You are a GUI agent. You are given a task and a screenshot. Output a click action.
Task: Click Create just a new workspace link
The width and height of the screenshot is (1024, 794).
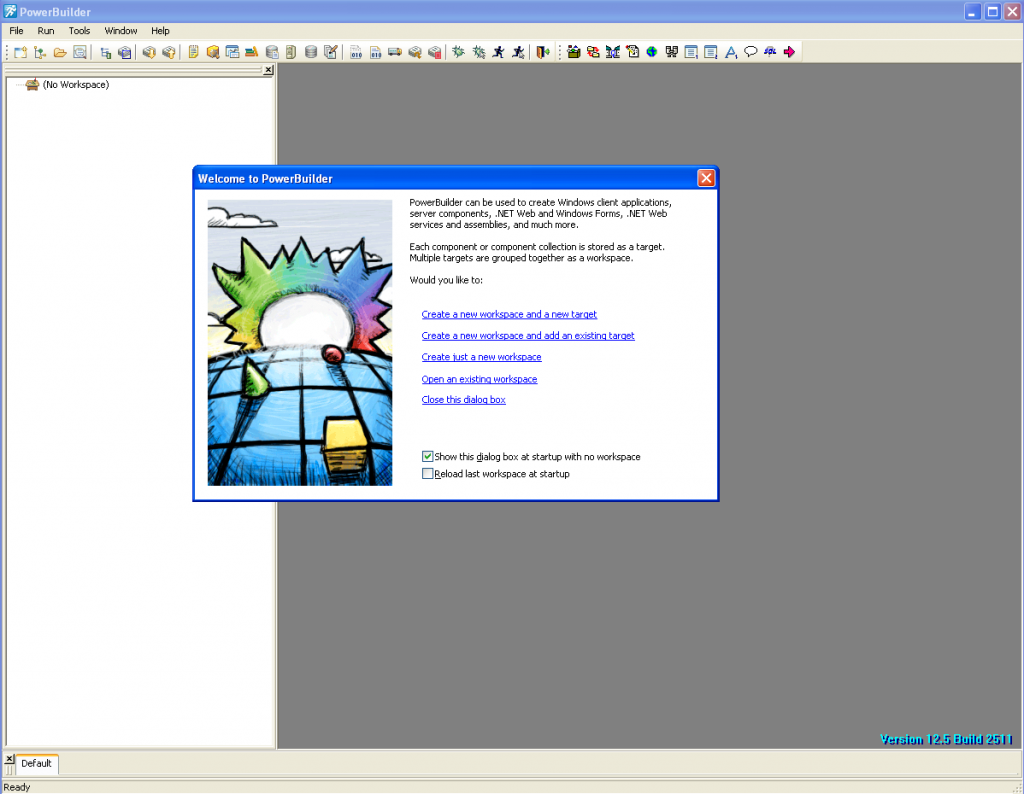[481, 357]
